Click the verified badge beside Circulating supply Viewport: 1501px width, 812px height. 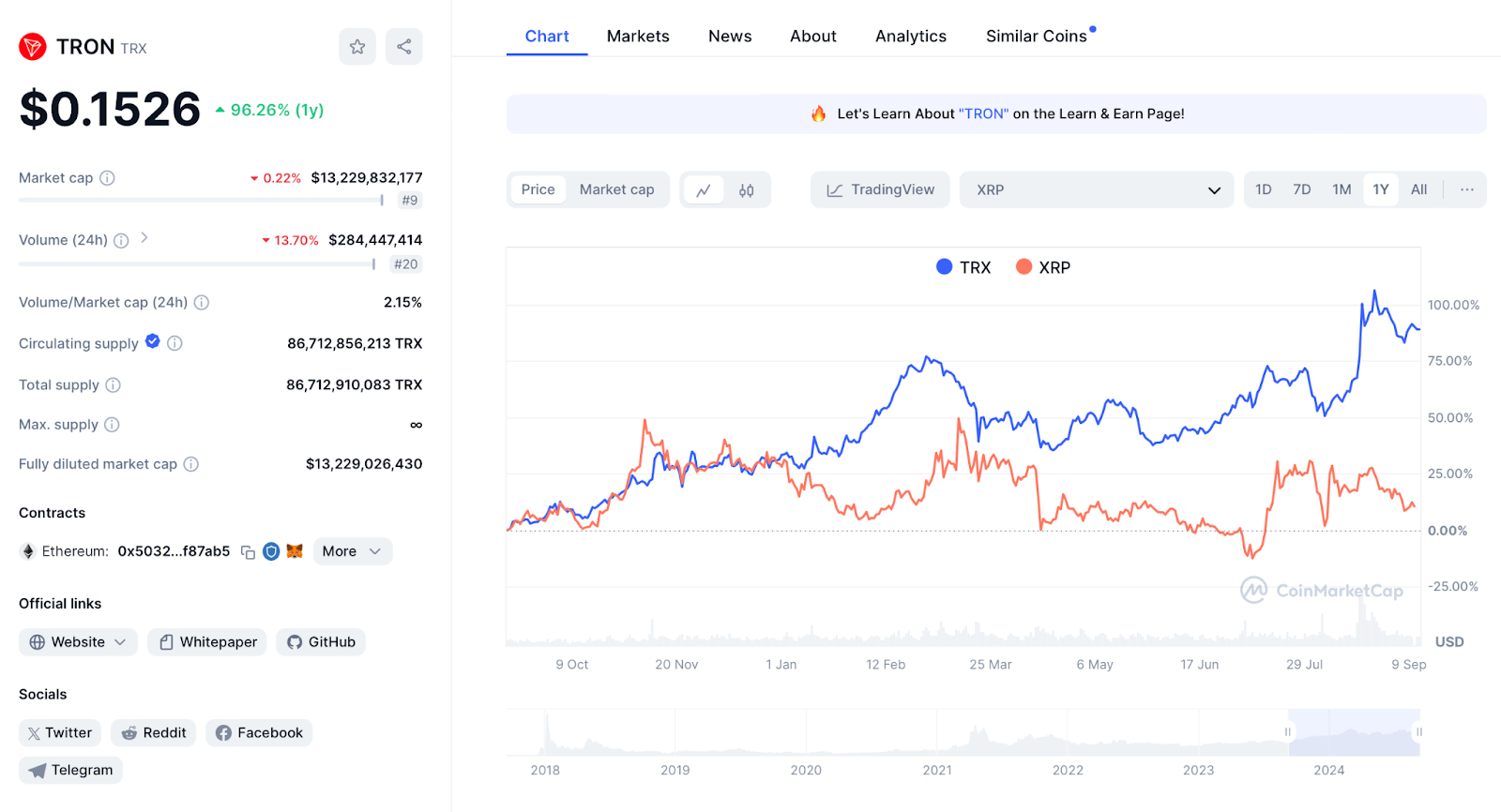point(153,342)
